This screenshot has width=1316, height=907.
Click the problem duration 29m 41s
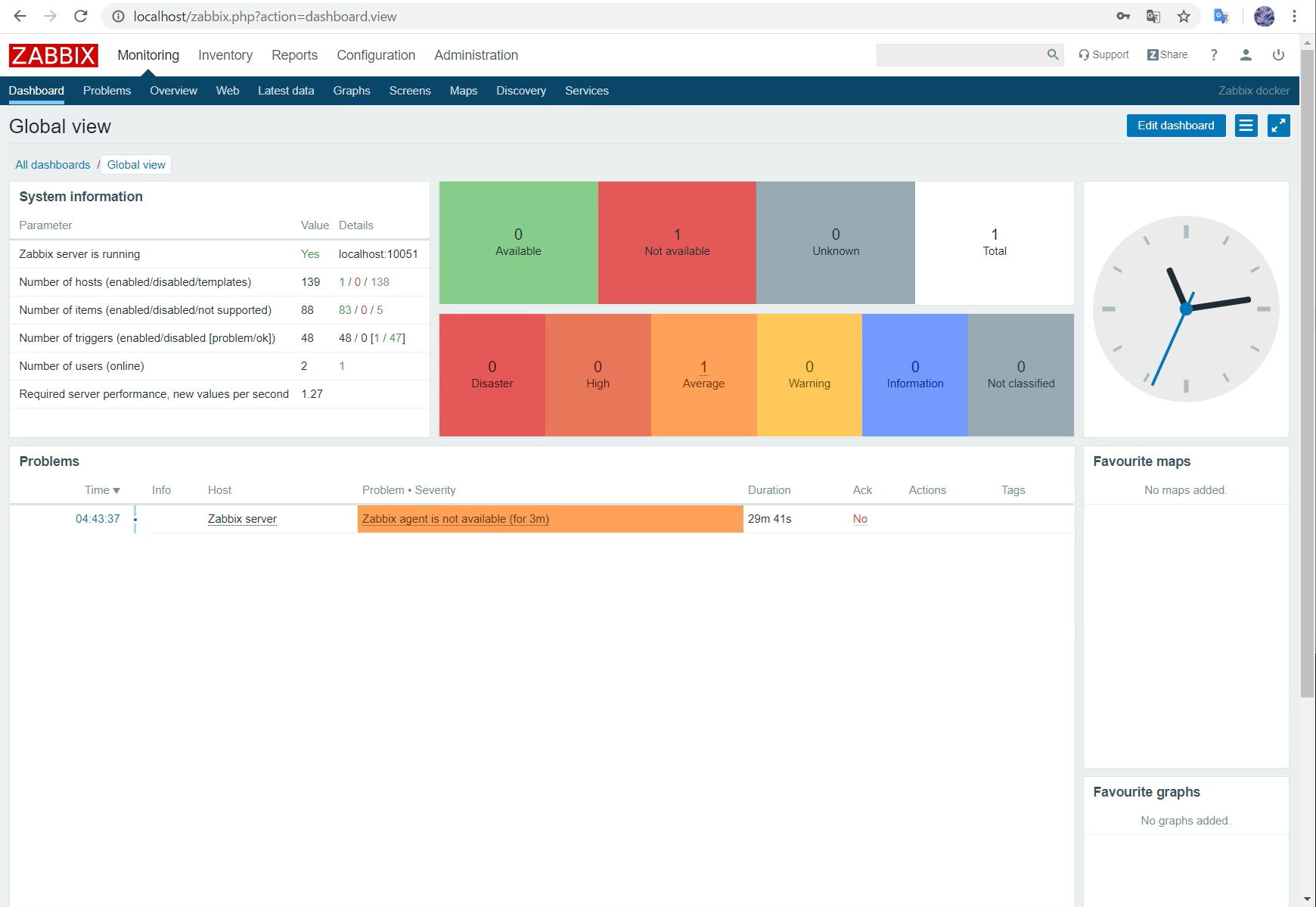click(x=769, y=519)
